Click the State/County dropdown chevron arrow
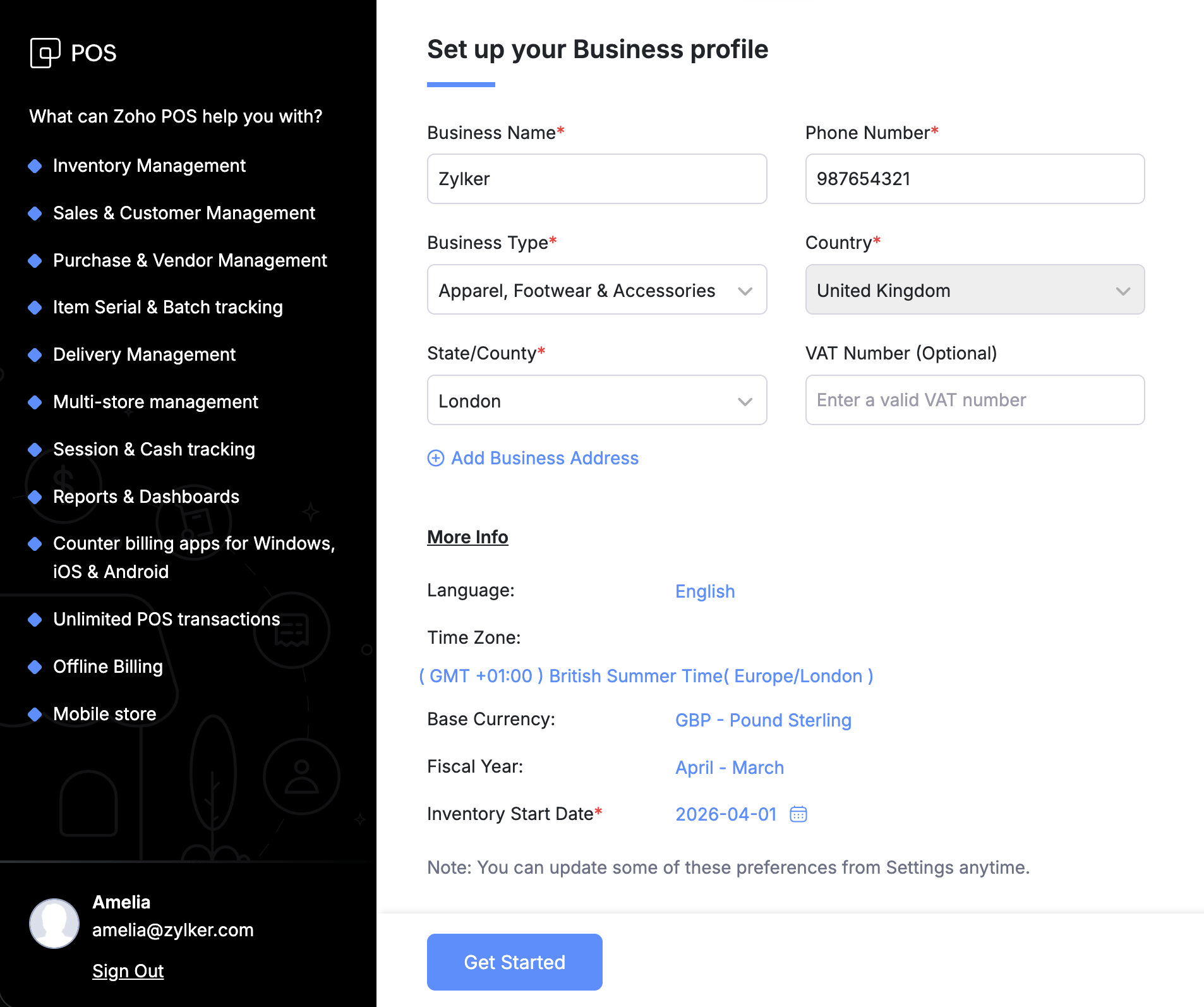Image resolution: width=1204 pixels, height=1007 pixels. pyautogui.click(x=745, y=402)
